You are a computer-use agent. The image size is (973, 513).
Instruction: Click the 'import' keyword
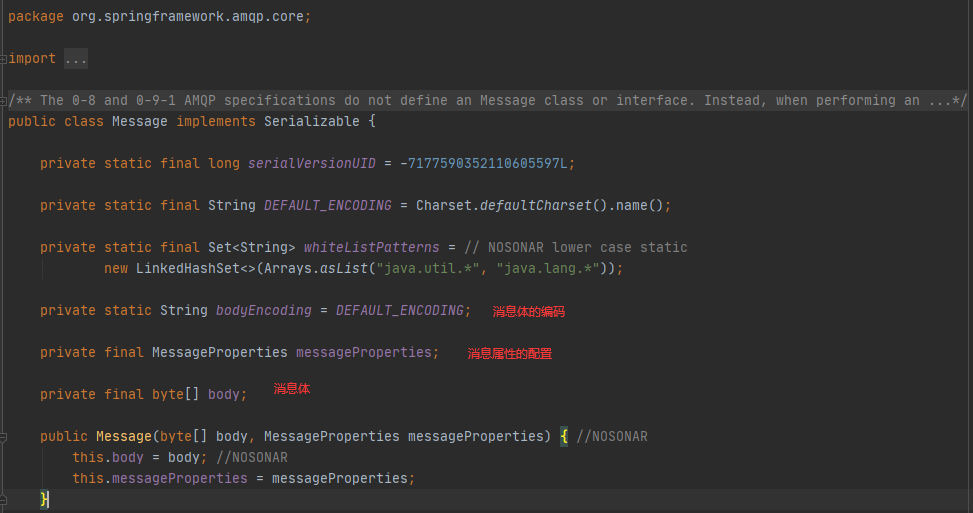(32, 59)
